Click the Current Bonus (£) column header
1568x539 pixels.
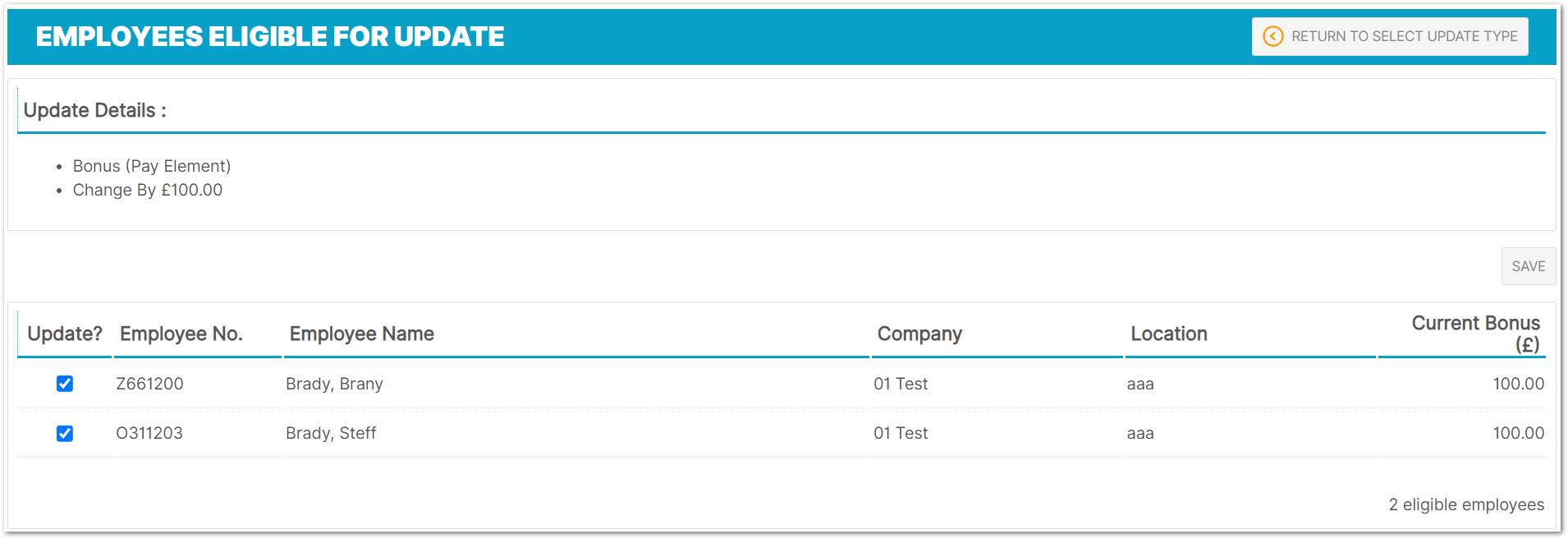click(x=1475, y=334)
